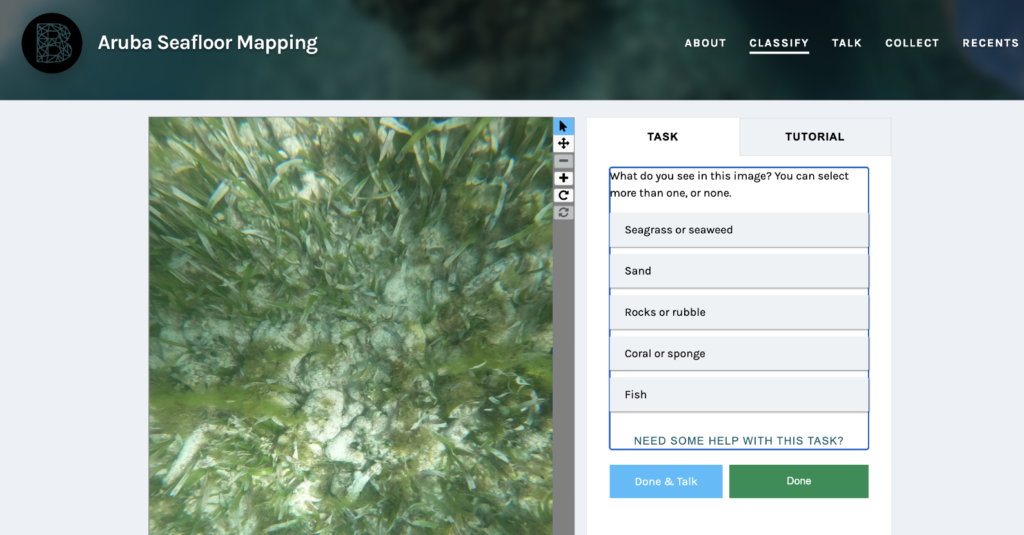Screen dimensions: 1024x535
Task: Zoom out of the seafloor image
Action: [x=563, y=161]
